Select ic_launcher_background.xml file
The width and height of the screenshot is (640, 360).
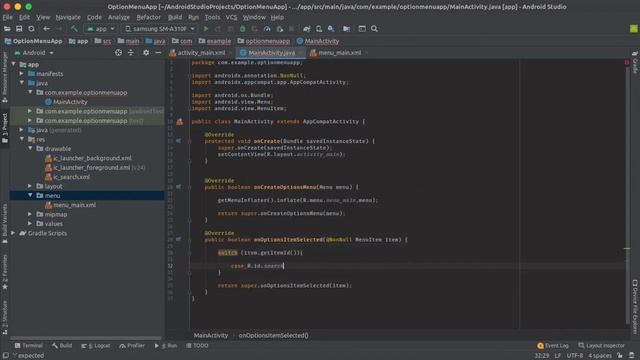pos(93,158)
